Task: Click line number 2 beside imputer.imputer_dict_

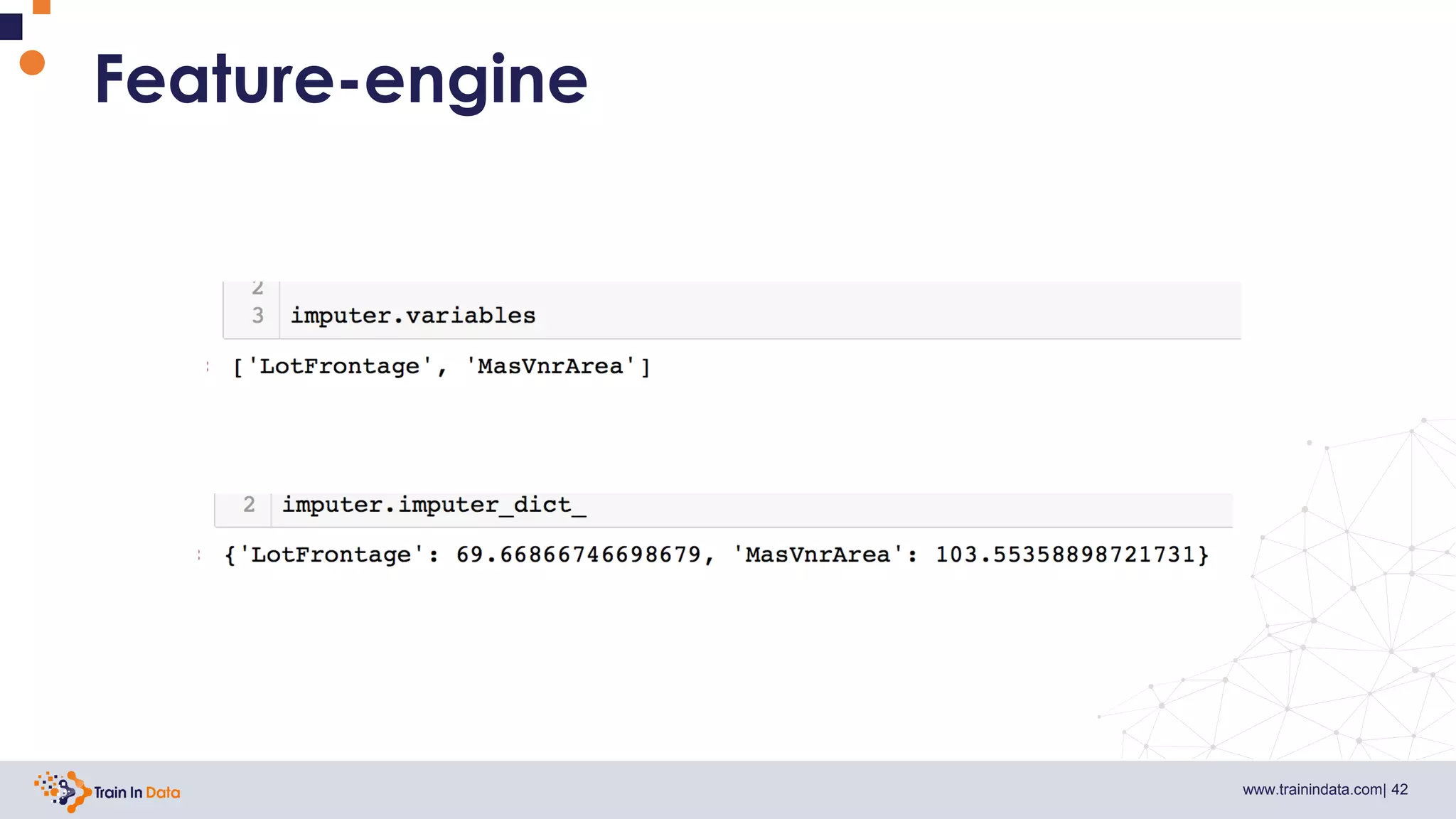Action: (249, 504)
